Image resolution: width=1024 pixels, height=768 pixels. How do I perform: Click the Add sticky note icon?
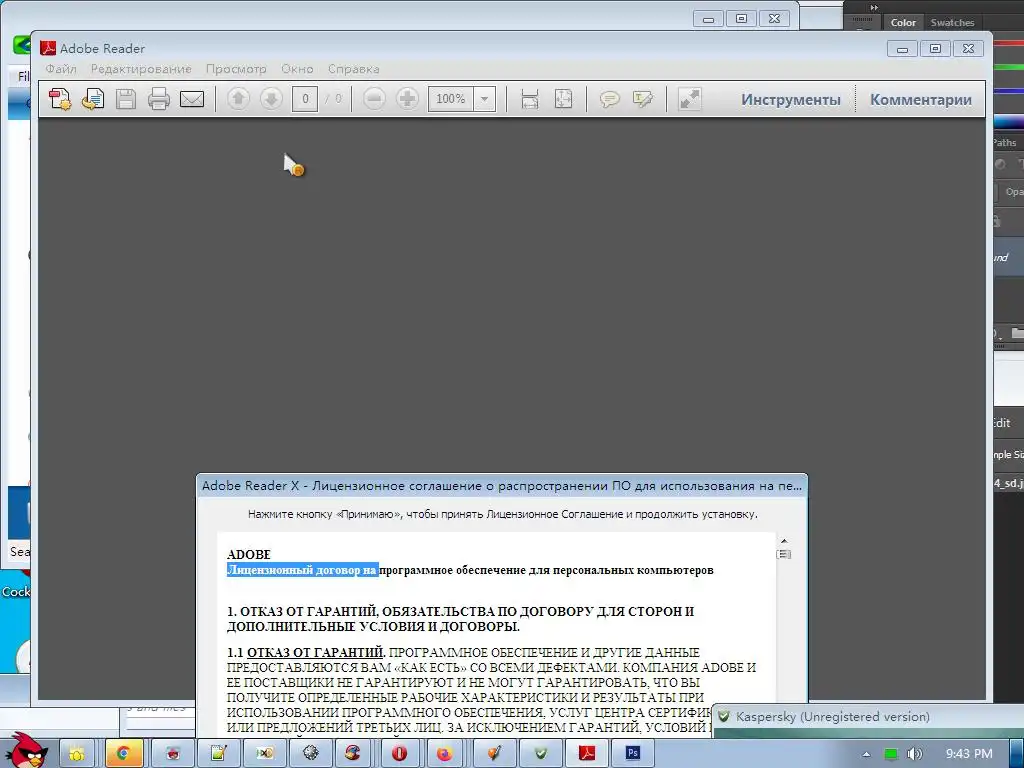[x=609, y=99]
